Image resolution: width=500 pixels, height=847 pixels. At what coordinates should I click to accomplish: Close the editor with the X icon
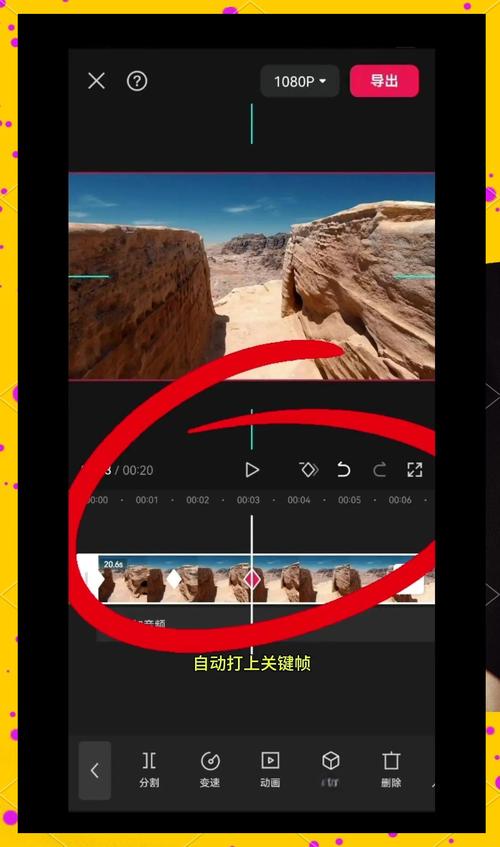click(97, 81)
